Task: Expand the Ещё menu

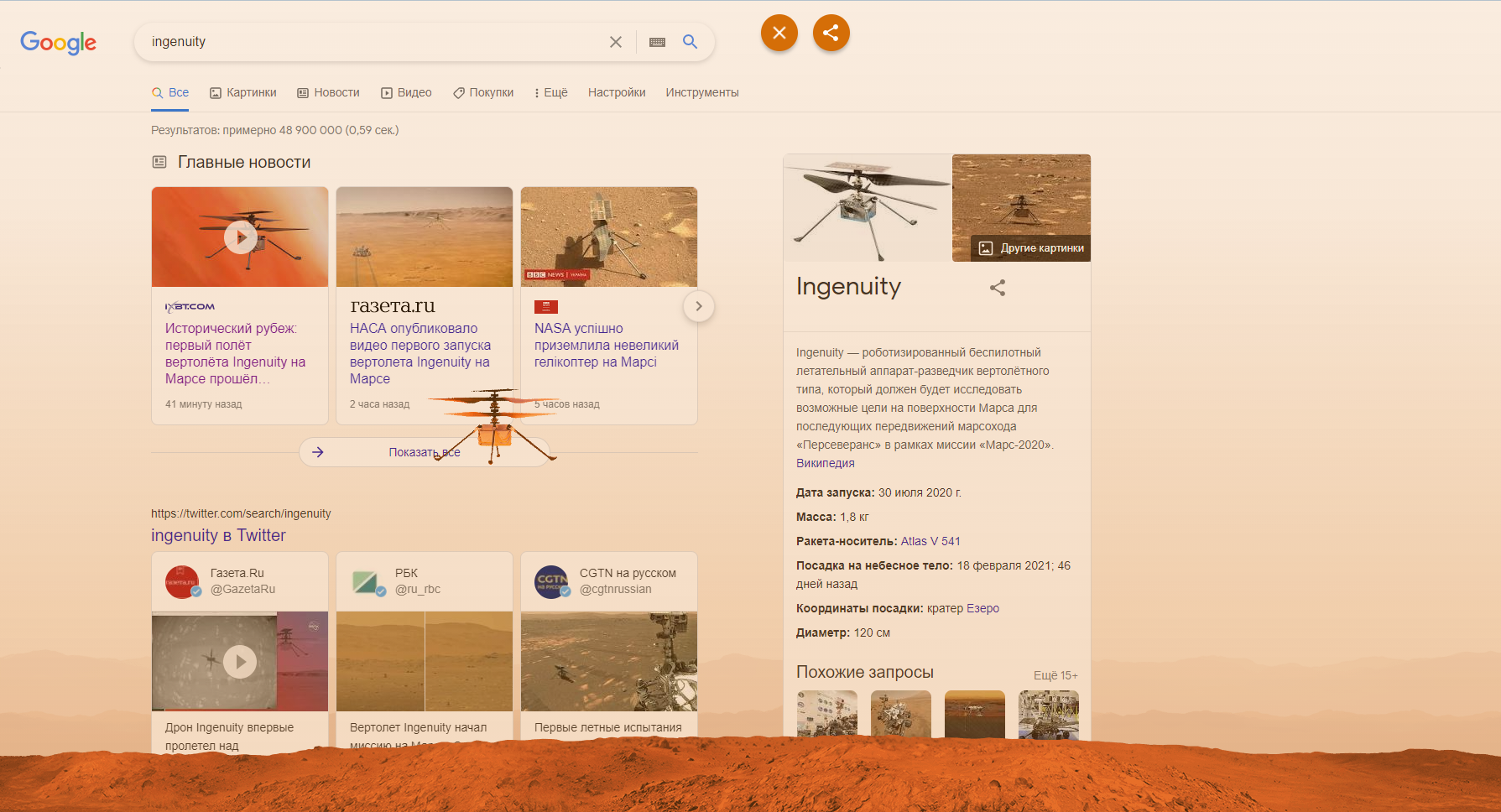Action: coord(551,93)
